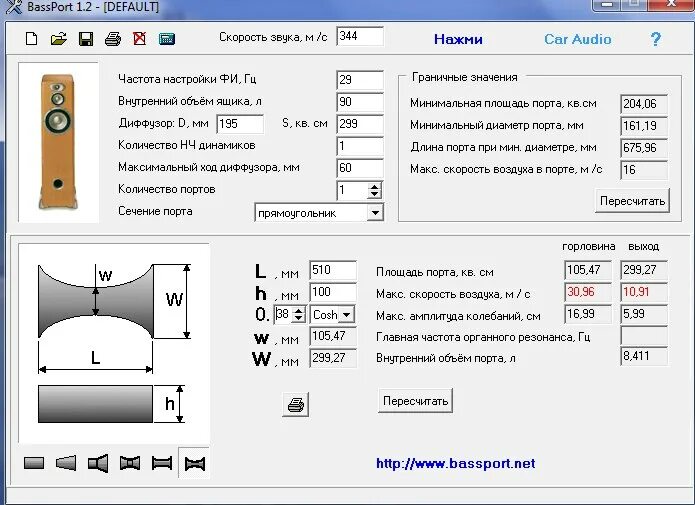Viewport: 695px width, 505px height.
Task: Click port internal volume value 8,411
Action: pyautogui.click(x=644, y=356)
